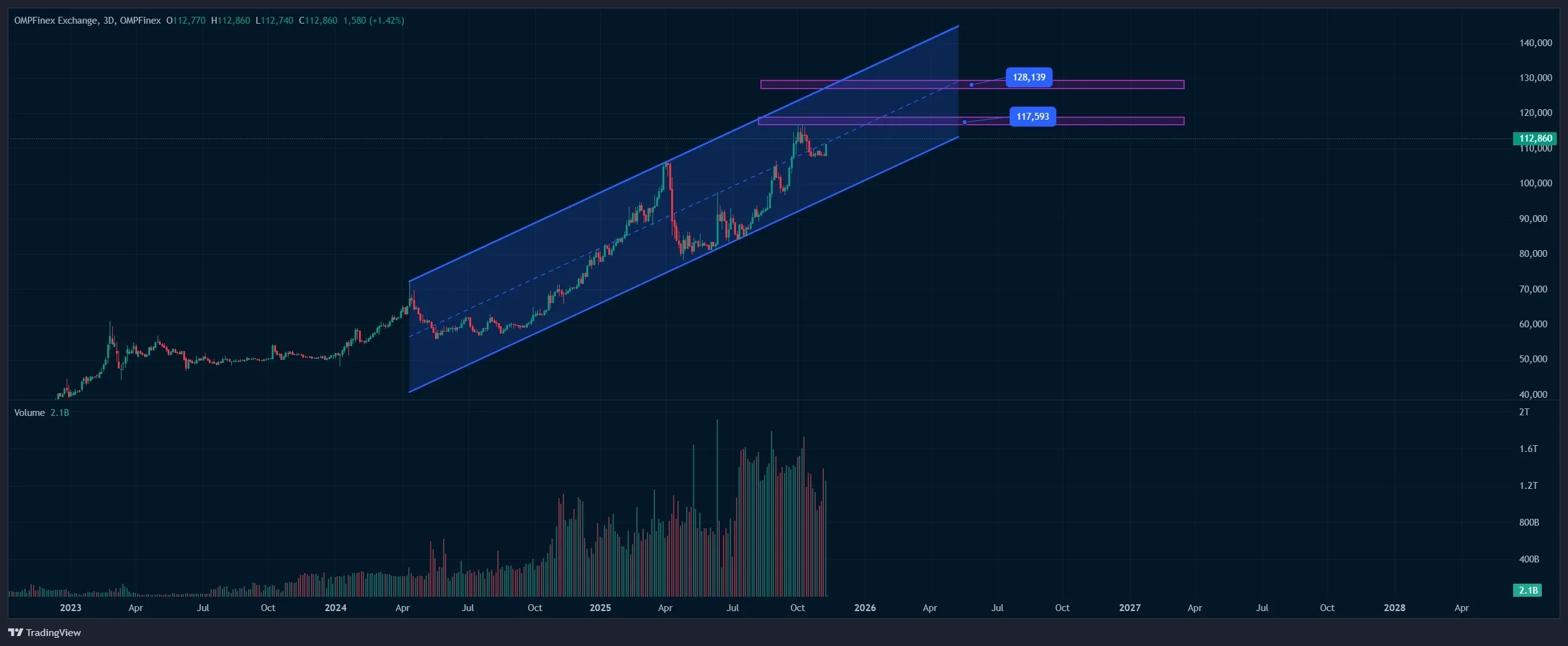Click the 2026 label on time axis
This screenshot has width=1568, height=646.
[x=864, y=608]
